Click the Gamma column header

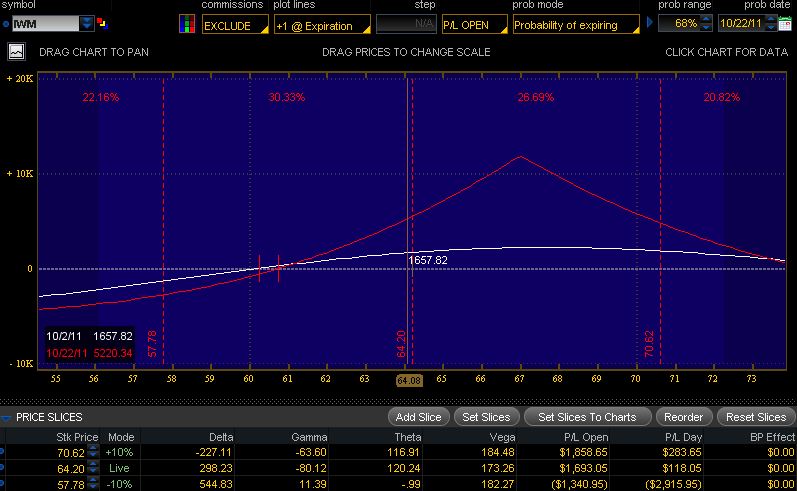[x=309, y=437]
